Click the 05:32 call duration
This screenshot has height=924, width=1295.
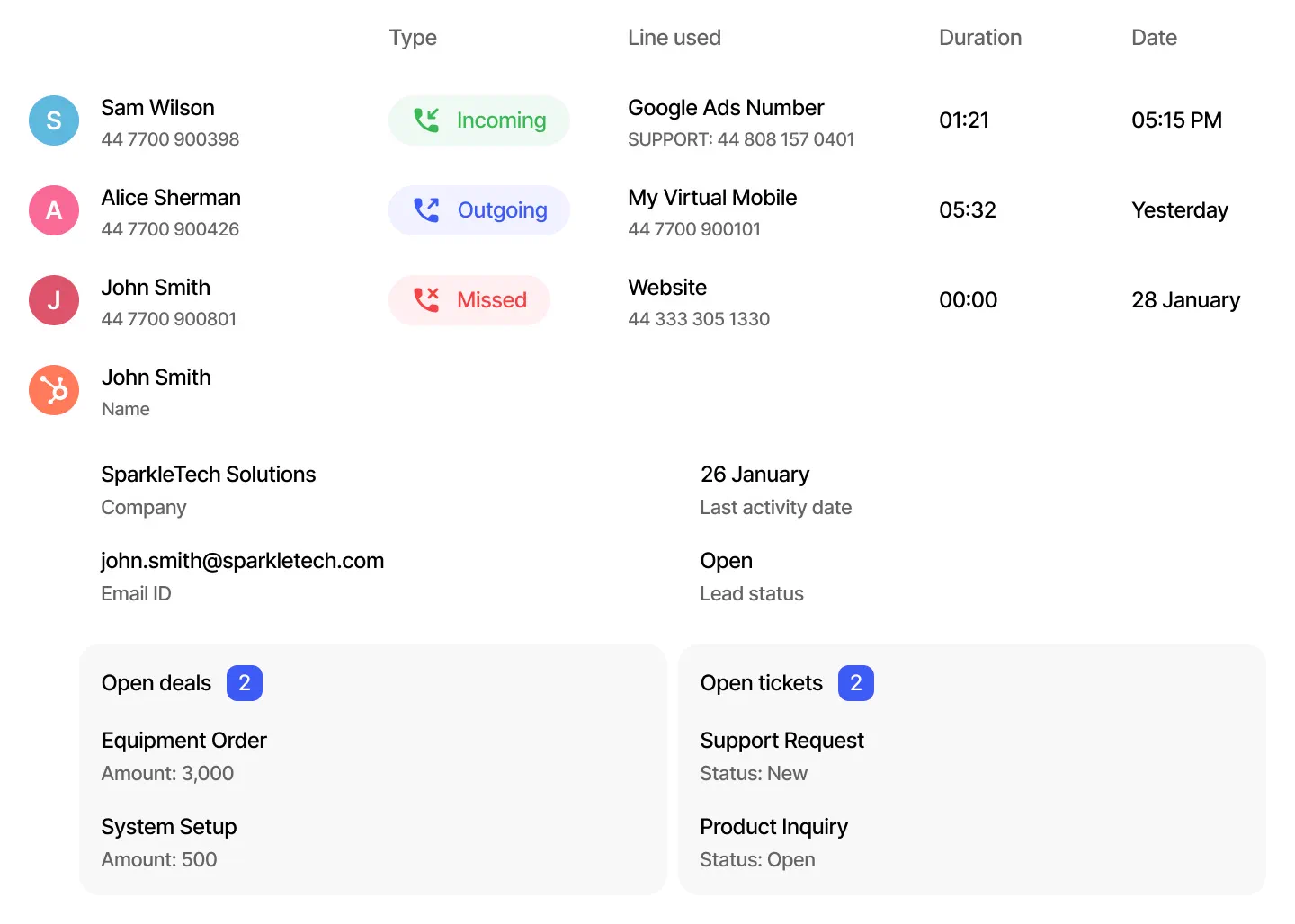coord(968,210)
